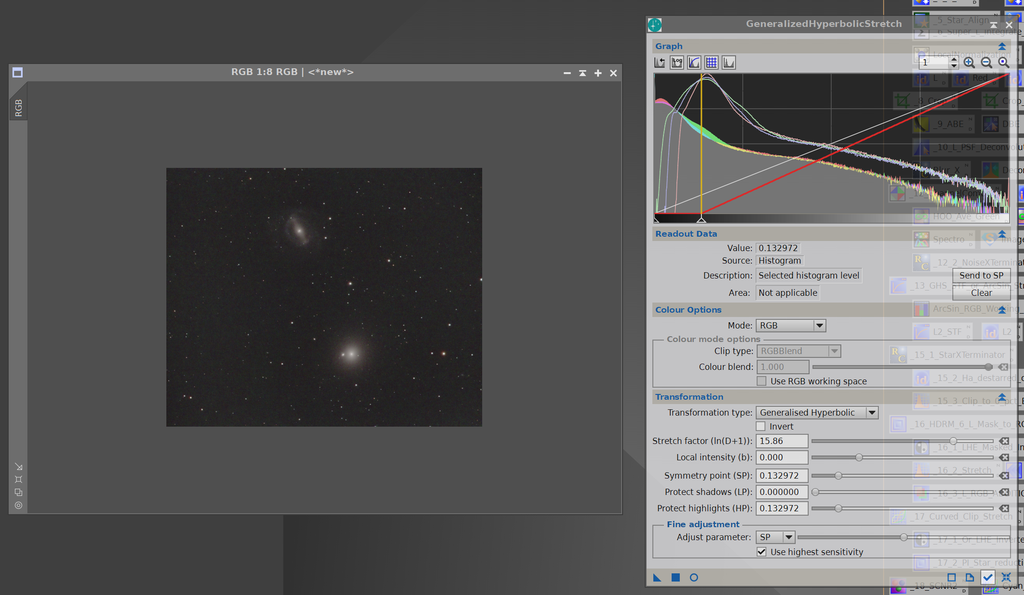
Task: Click the graph zoom factor number field
Action: click(x=934, y=63)
